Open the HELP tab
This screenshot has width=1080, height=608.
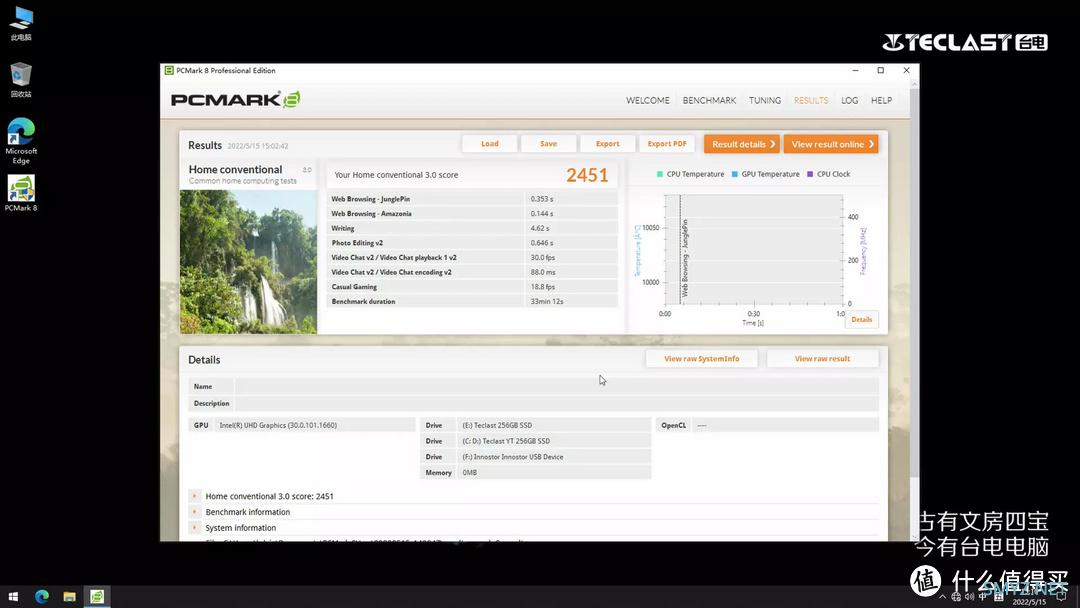click(882, 101)
